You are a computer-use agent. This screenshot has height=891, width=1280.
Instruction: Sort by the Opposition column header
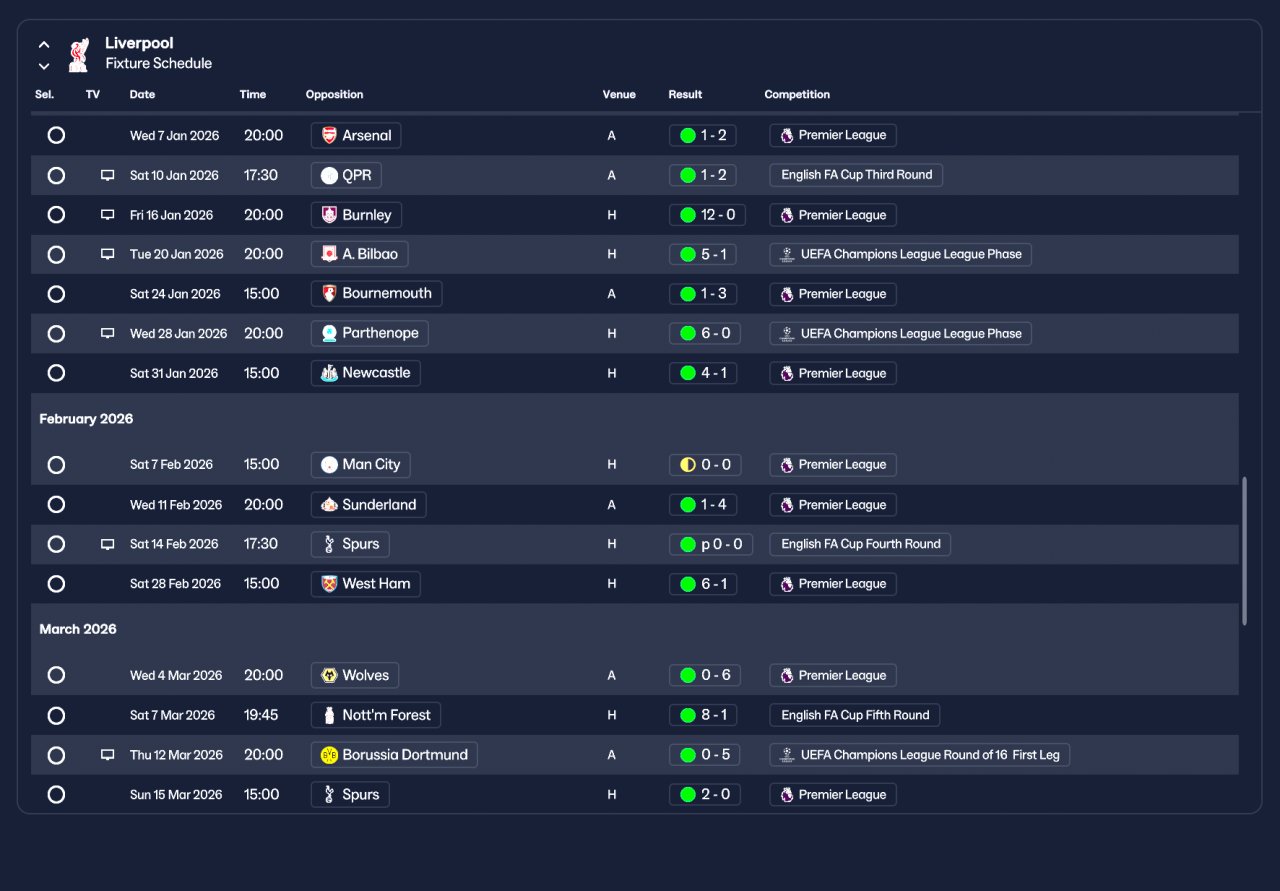point(335,95)
